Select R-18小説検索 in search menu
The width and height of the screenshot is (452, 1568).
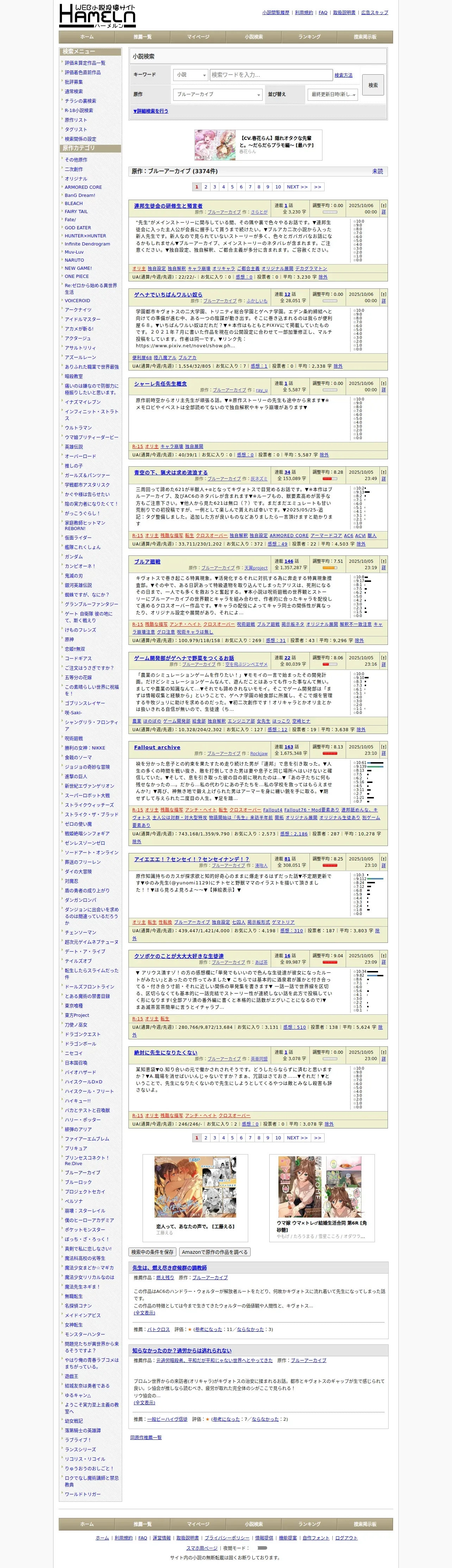tap(79, 110)
